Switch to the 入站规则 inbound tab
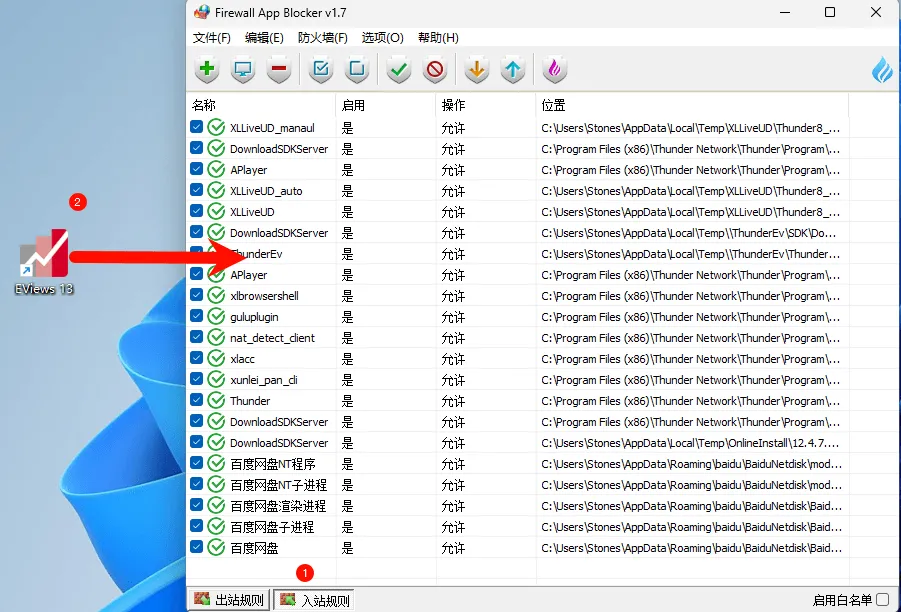 tap(314, 600)
